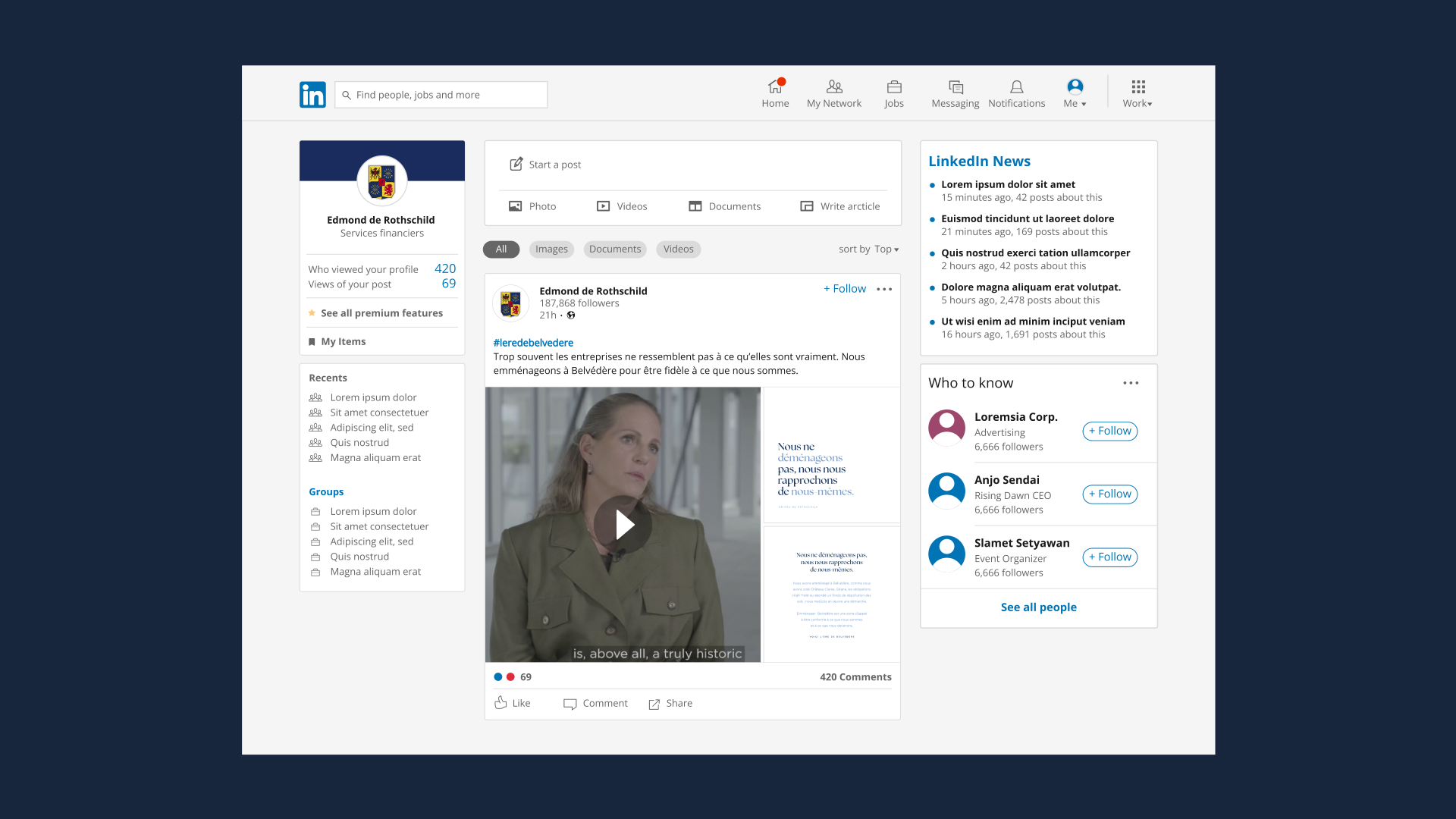Screen dimensions: 1456x819
Task: Follow Slamet Setyawan
Action: pos(1110,557)
